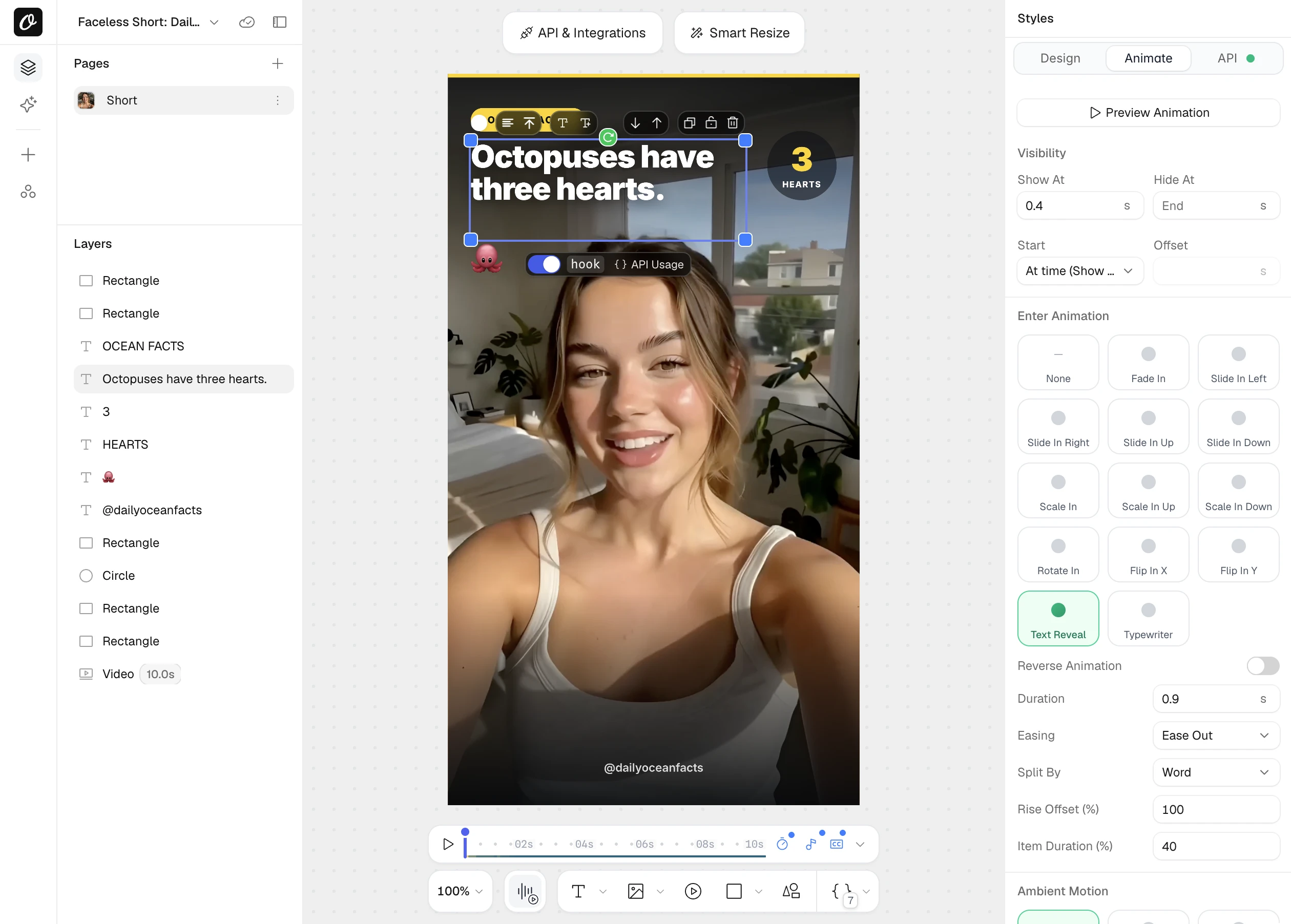Send selected element backward with down arrow
The height and width of the screenshot is (924, 1291).
636,123
